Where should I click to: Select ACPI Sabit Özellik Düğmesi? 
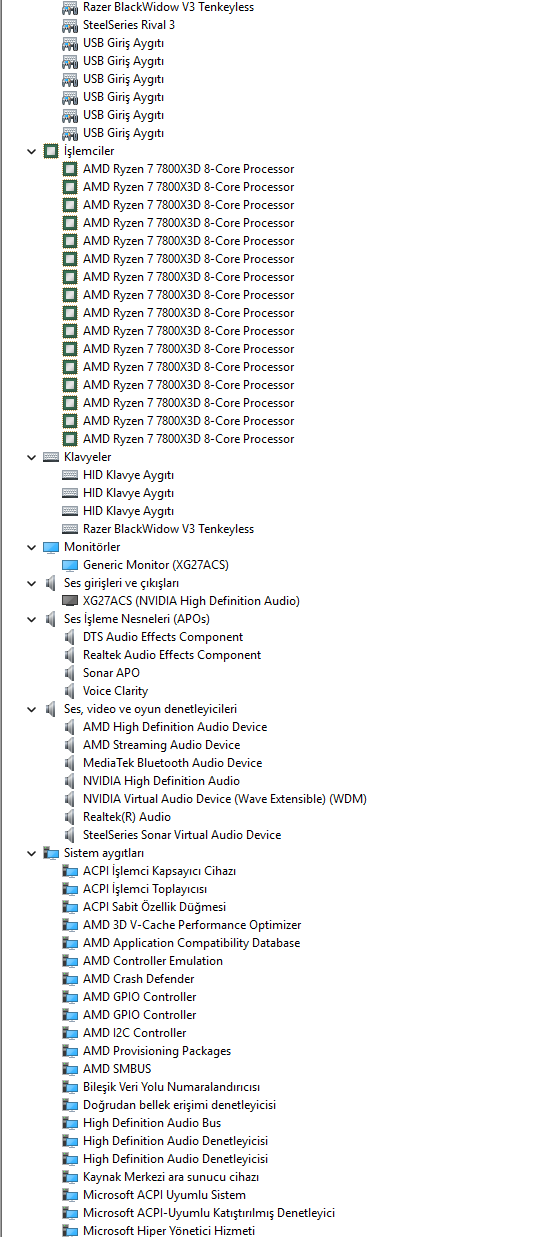point(154,907)
